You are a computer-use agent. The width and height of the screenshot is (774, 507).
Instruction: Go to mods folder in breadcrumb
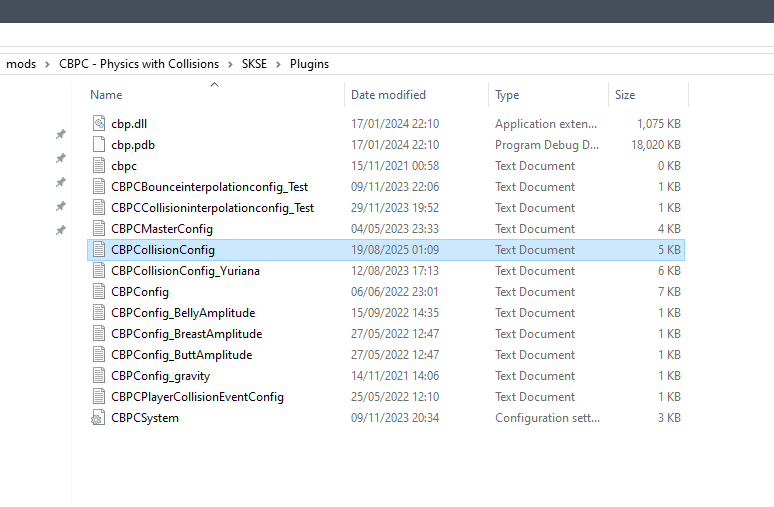21,64
